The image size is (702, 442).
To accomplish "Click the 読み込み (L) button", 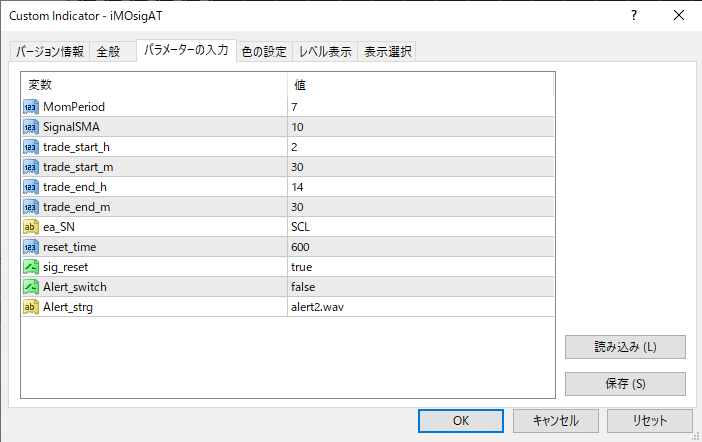I will click(625, 347).
